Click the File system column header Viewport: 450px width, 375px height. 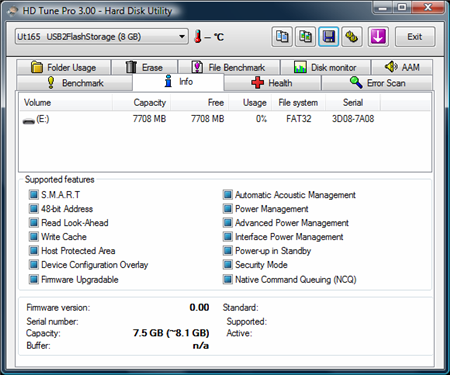coord(298,103)
